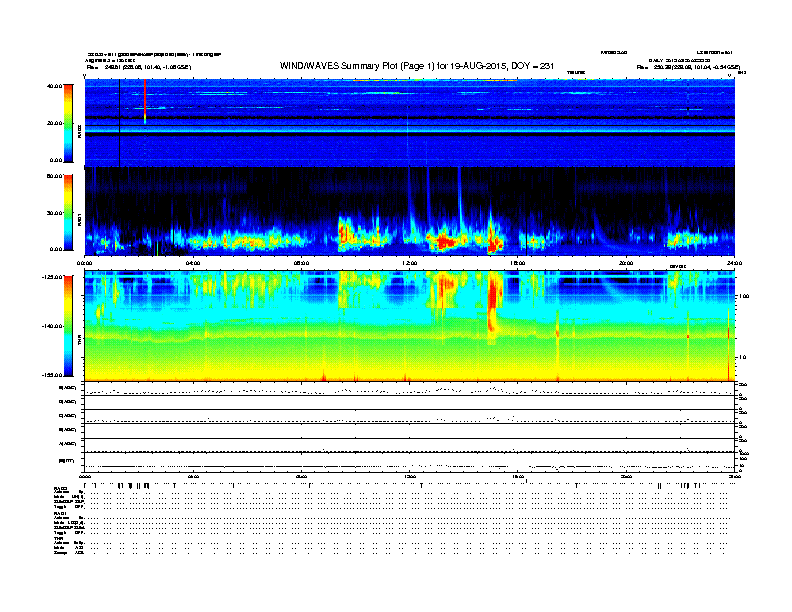The image size is (792, 612).
Task: Click the -140.00 label on third panel scale
Action: pos(50,326)
